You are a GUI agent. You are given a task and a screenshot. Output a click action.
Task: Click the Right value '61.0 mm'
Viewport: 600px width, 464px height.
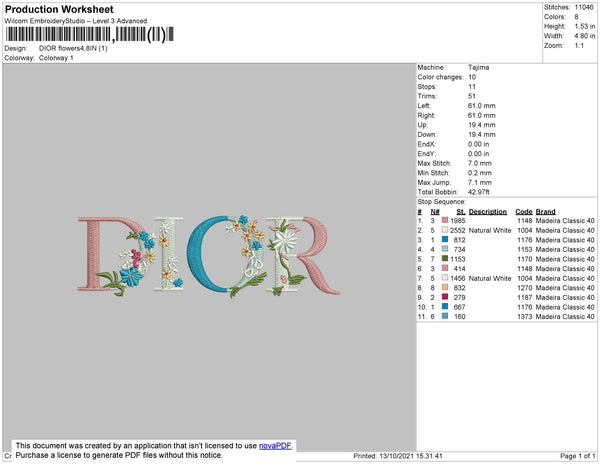click(482, 115)
